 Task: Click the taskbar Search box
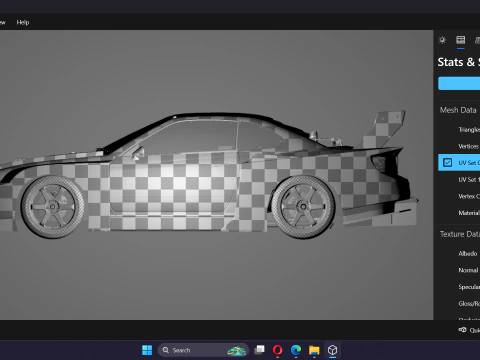point(203,350)
